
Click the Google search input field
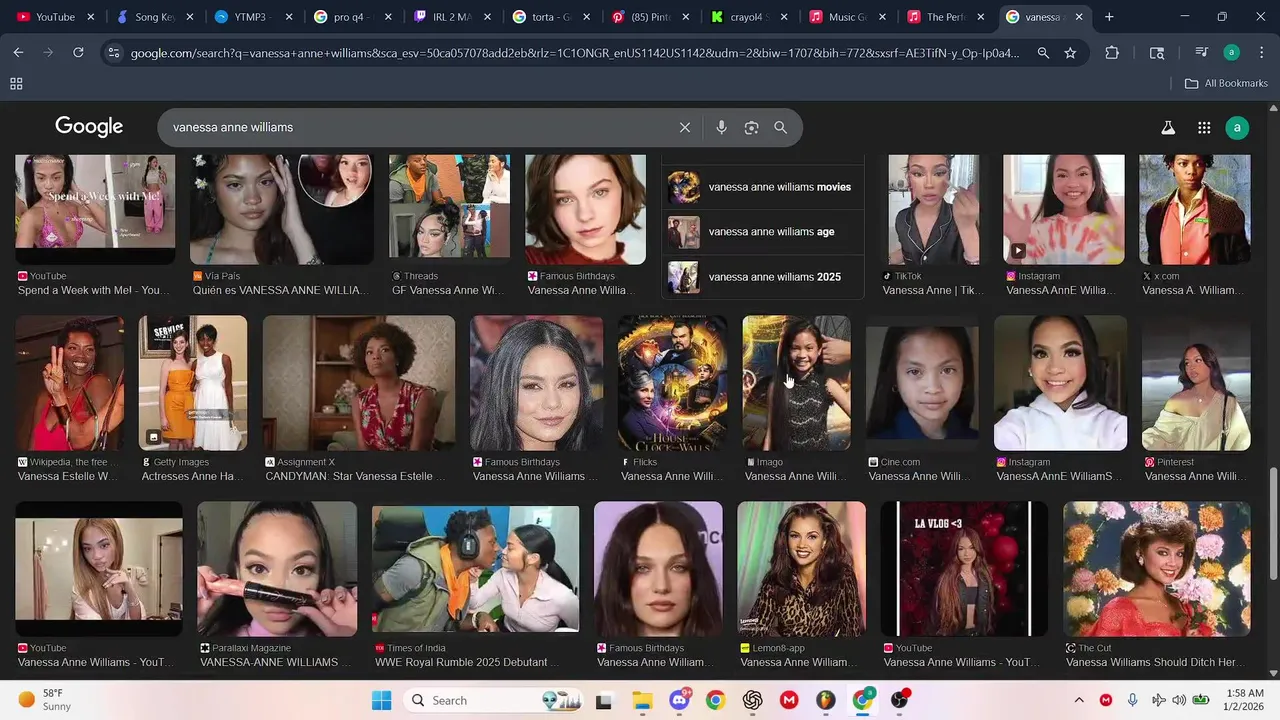(x=420, y=128)
